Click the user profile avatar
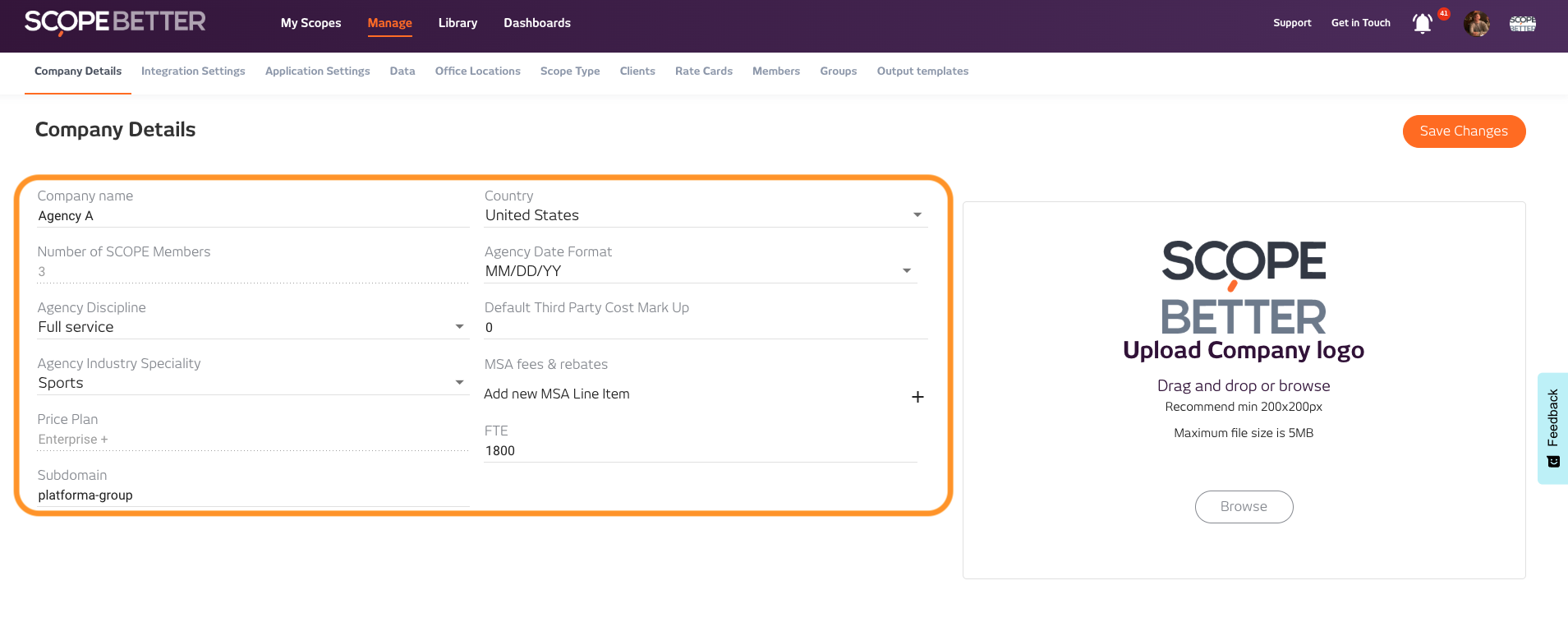Viewport: 1568px width, 622px height. (x=1476, y=24)
